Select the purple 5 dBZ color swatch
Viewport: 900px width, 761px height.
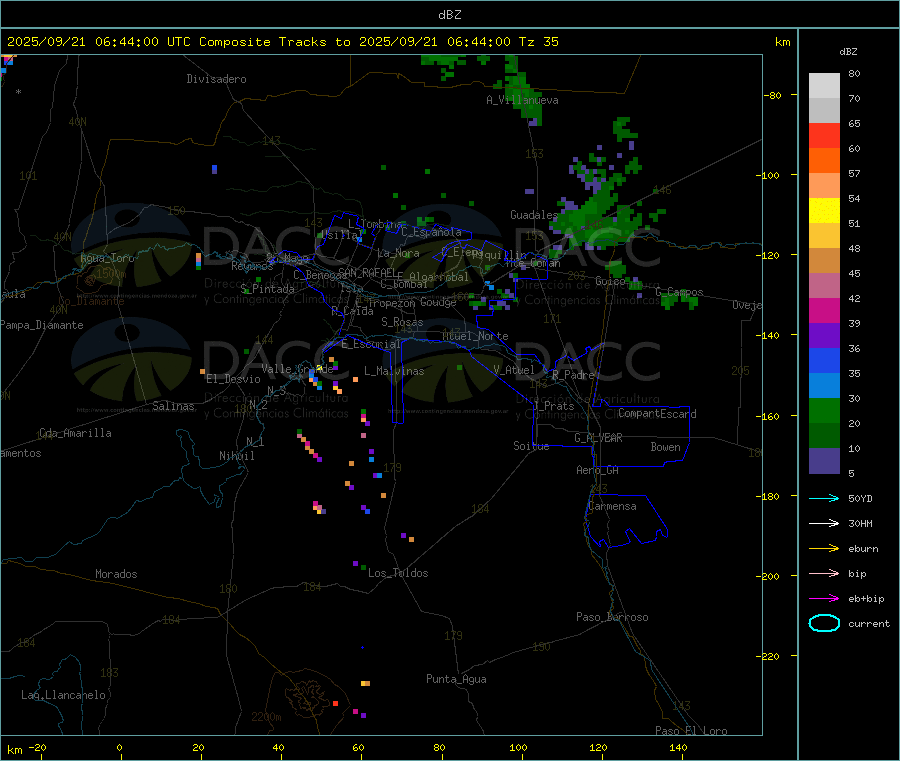tap(824, 461)
